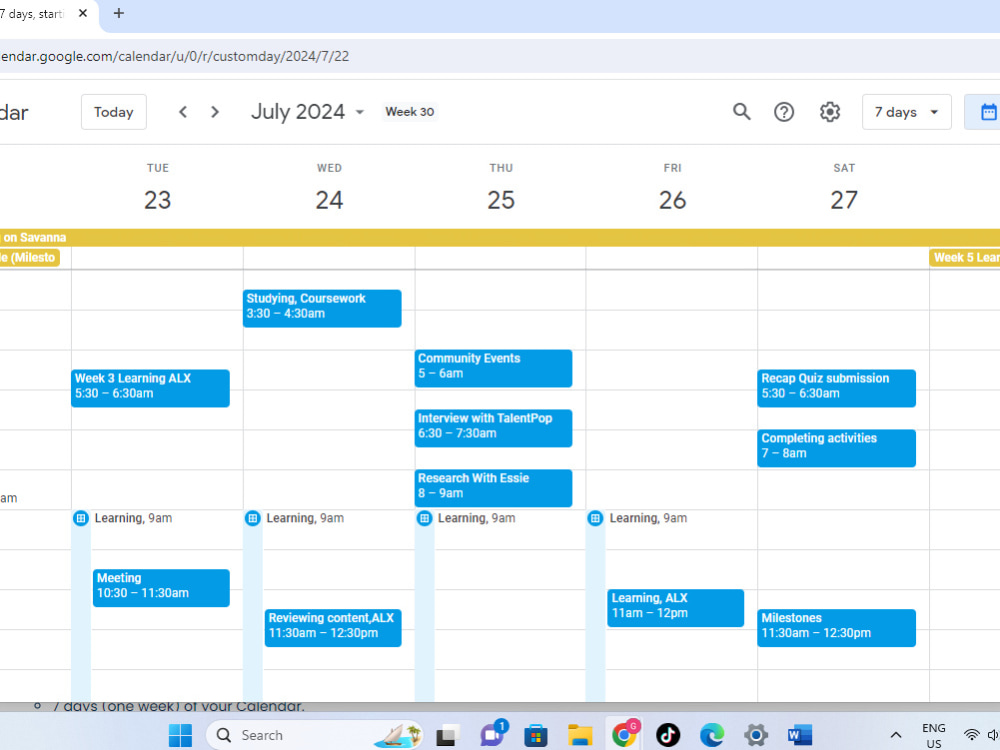
Task: Open the Community Events 5–6am event
Action: click(x=494, y=369)
